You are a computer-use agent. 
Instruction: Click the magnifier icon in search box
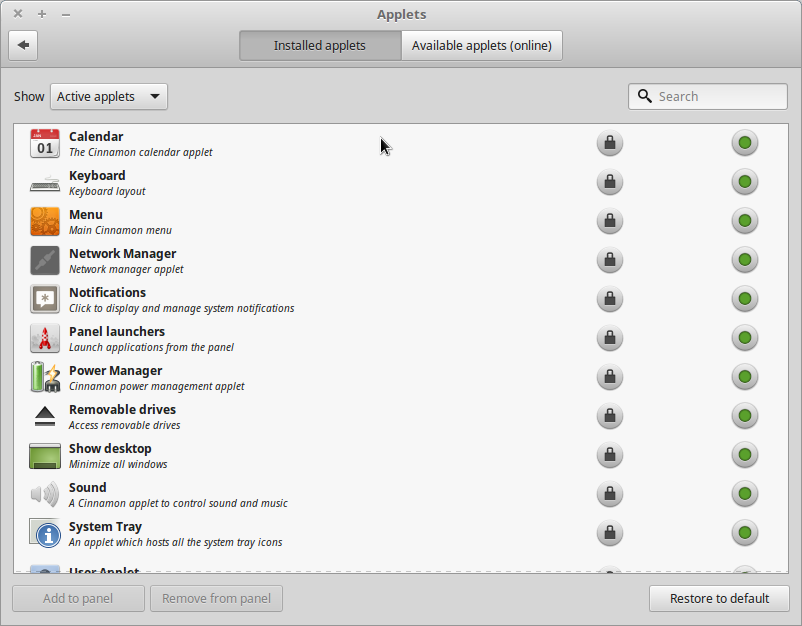644,96
